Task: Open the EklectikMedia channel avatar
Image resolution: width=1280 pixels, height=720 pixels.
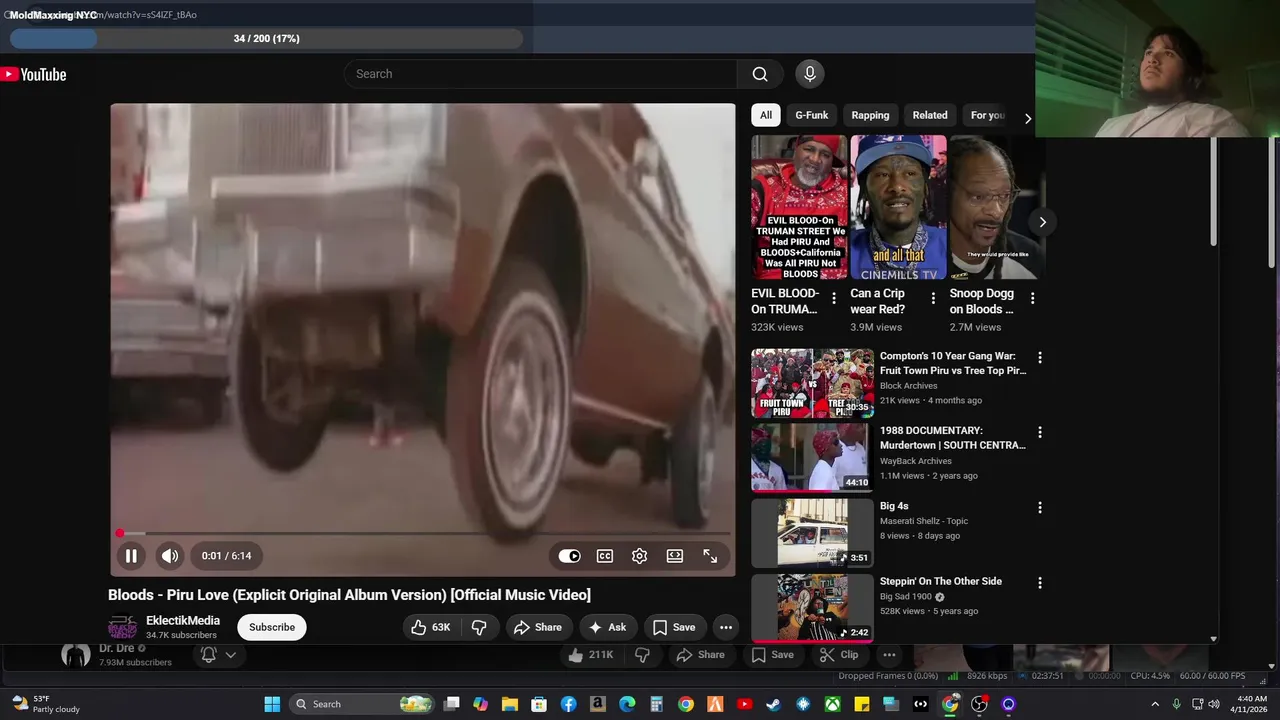Action: point(122,627)
